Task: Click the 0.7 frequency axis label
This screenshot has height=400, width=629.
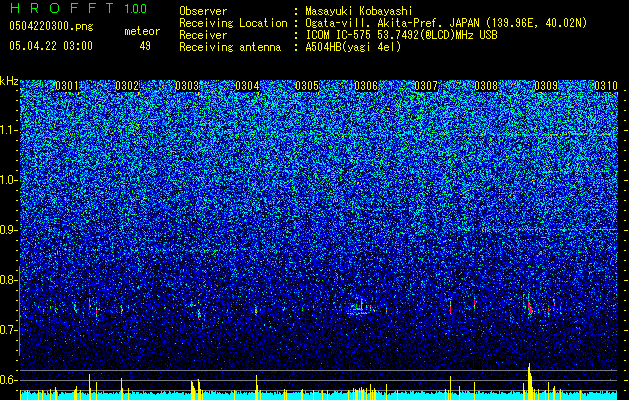Action: click(x=8, y=330)
